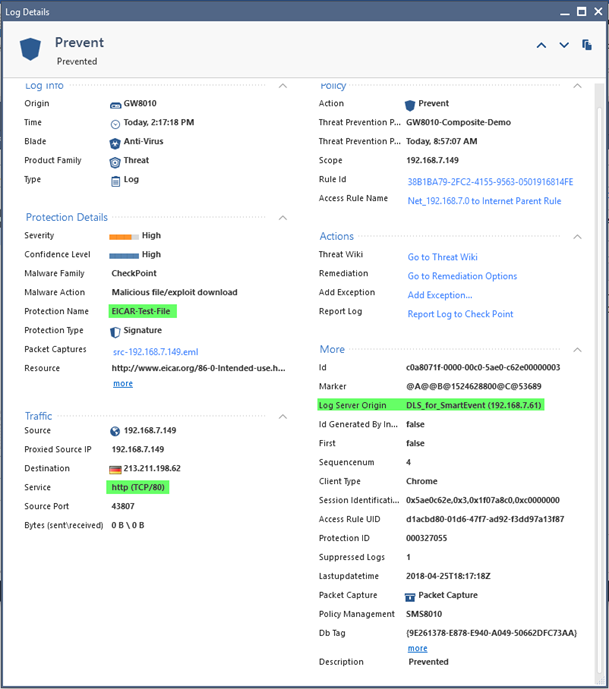Go to the next log entry arrow
Screen dimensions: 609x689
click(564, 45)
